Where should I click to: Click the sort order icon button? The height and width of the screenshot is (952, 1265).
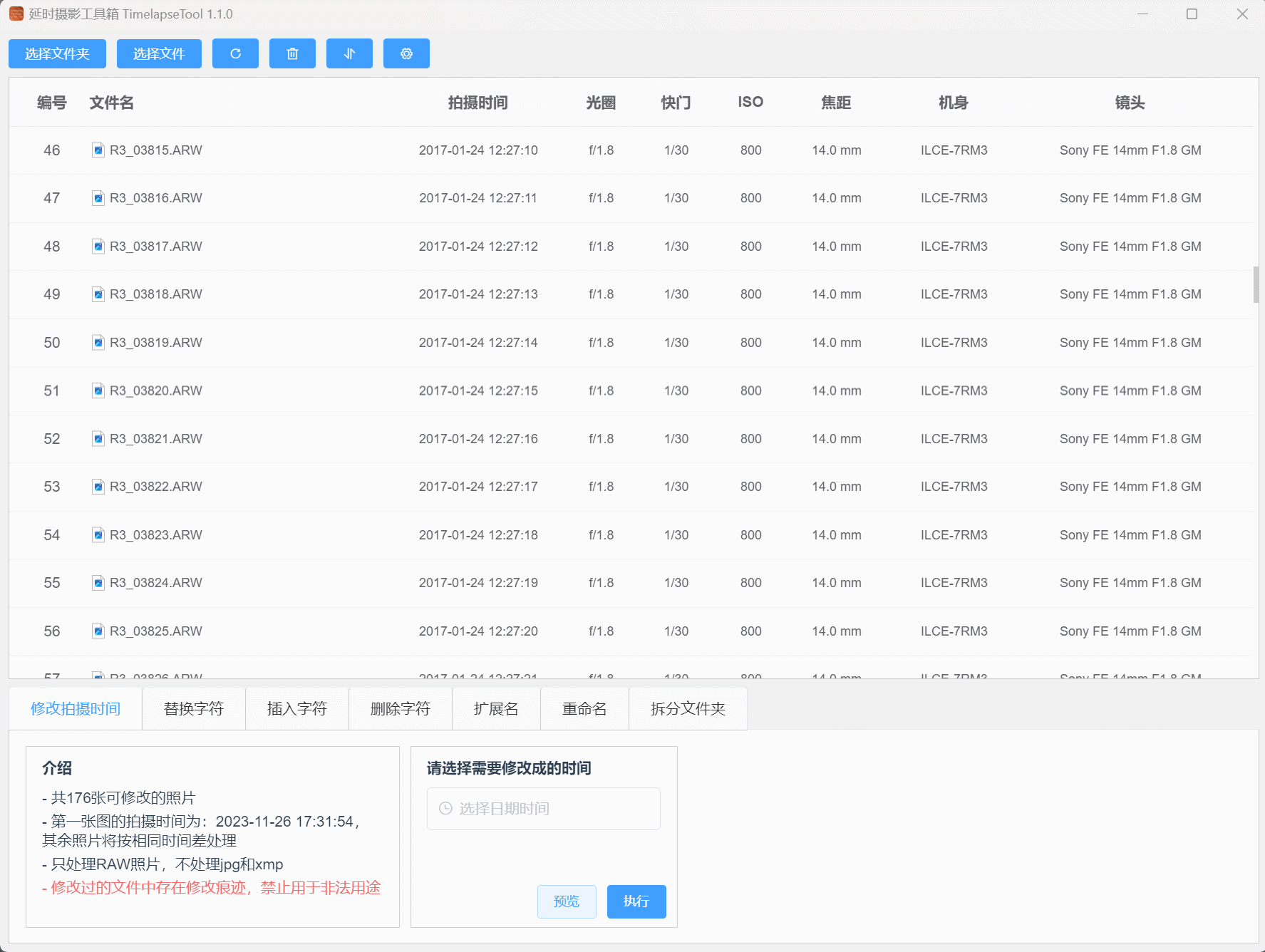click(349, 53)
